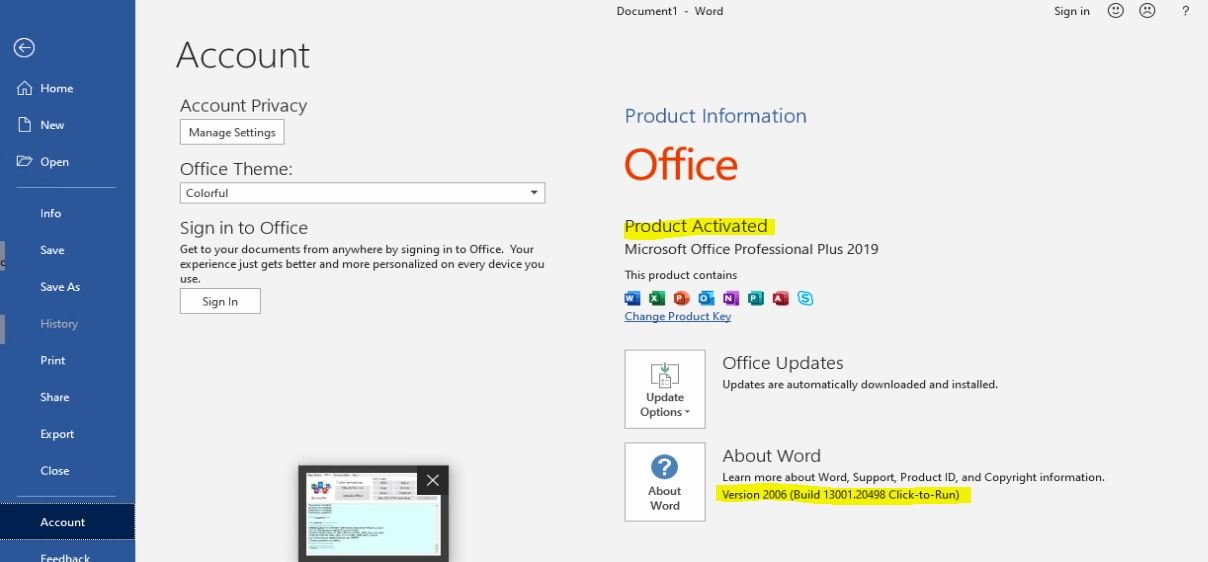Click the Publisher app icon under Product contains

click(756, 298)
